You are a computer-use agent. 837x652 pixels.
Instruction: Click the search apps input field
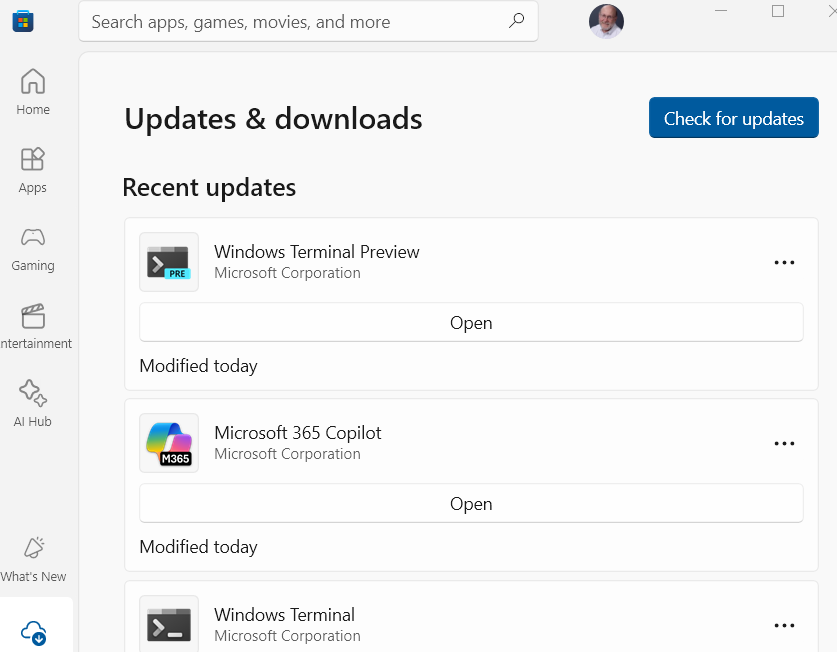click(x=308, y=21)
